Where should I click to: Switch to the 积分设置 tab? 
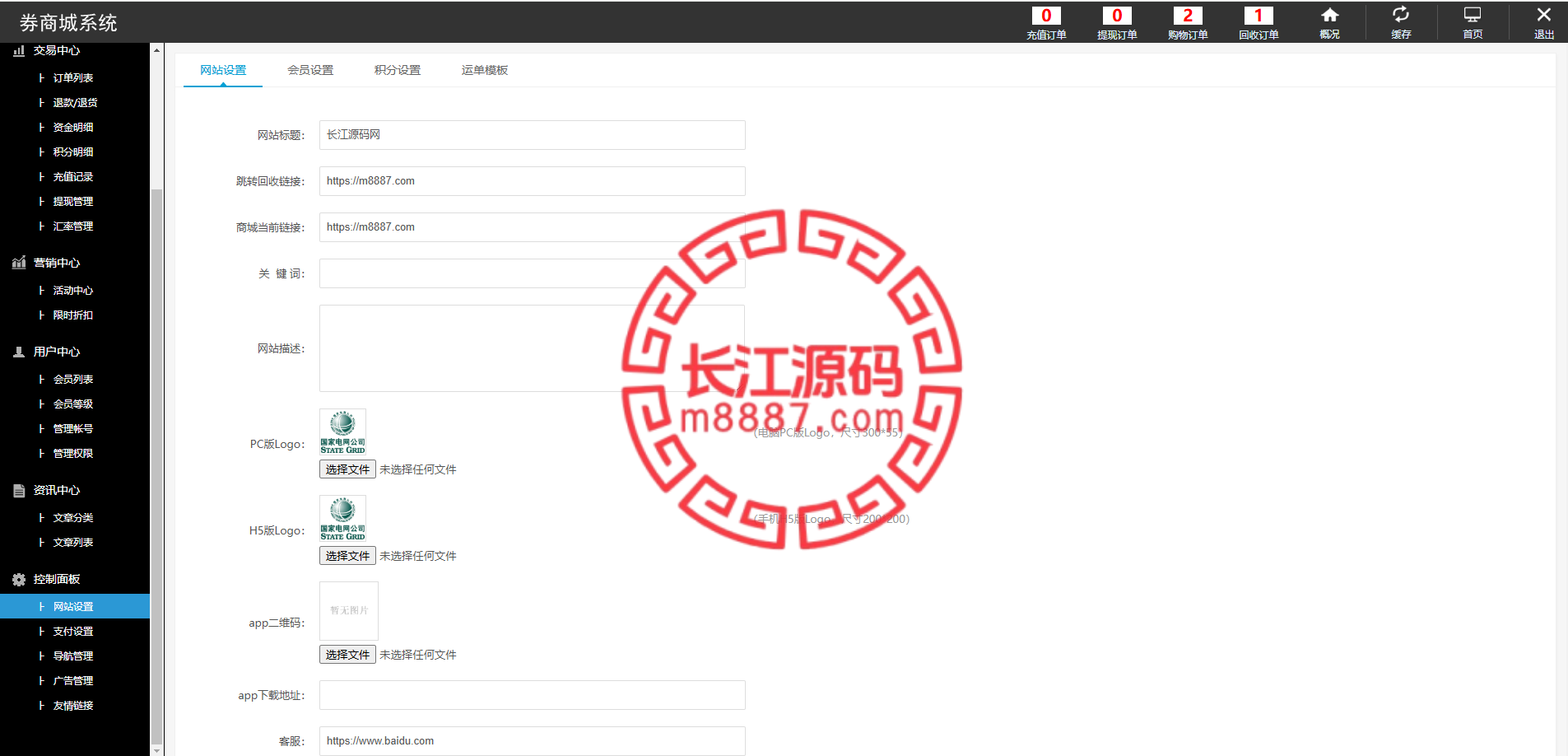pos(398,70)
